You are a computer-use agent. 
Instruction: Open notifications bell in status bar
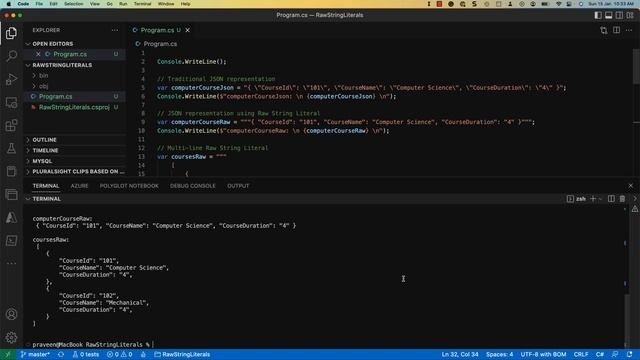tap(629, 354)
